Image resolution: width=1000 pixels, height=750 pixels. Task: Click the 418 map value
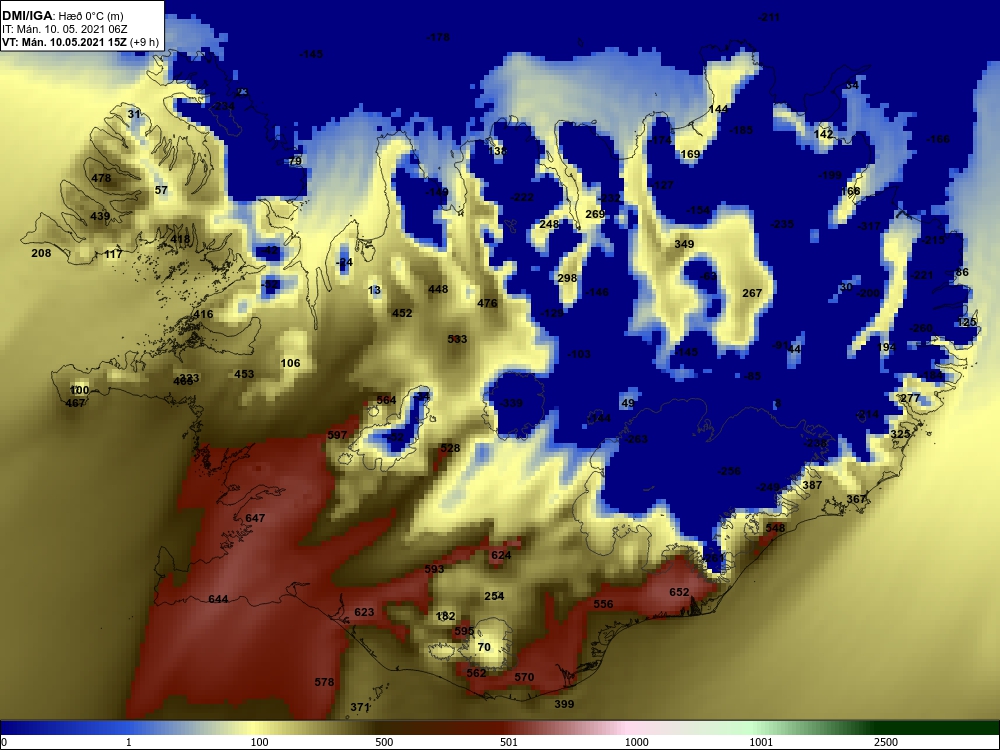(180, 240)
